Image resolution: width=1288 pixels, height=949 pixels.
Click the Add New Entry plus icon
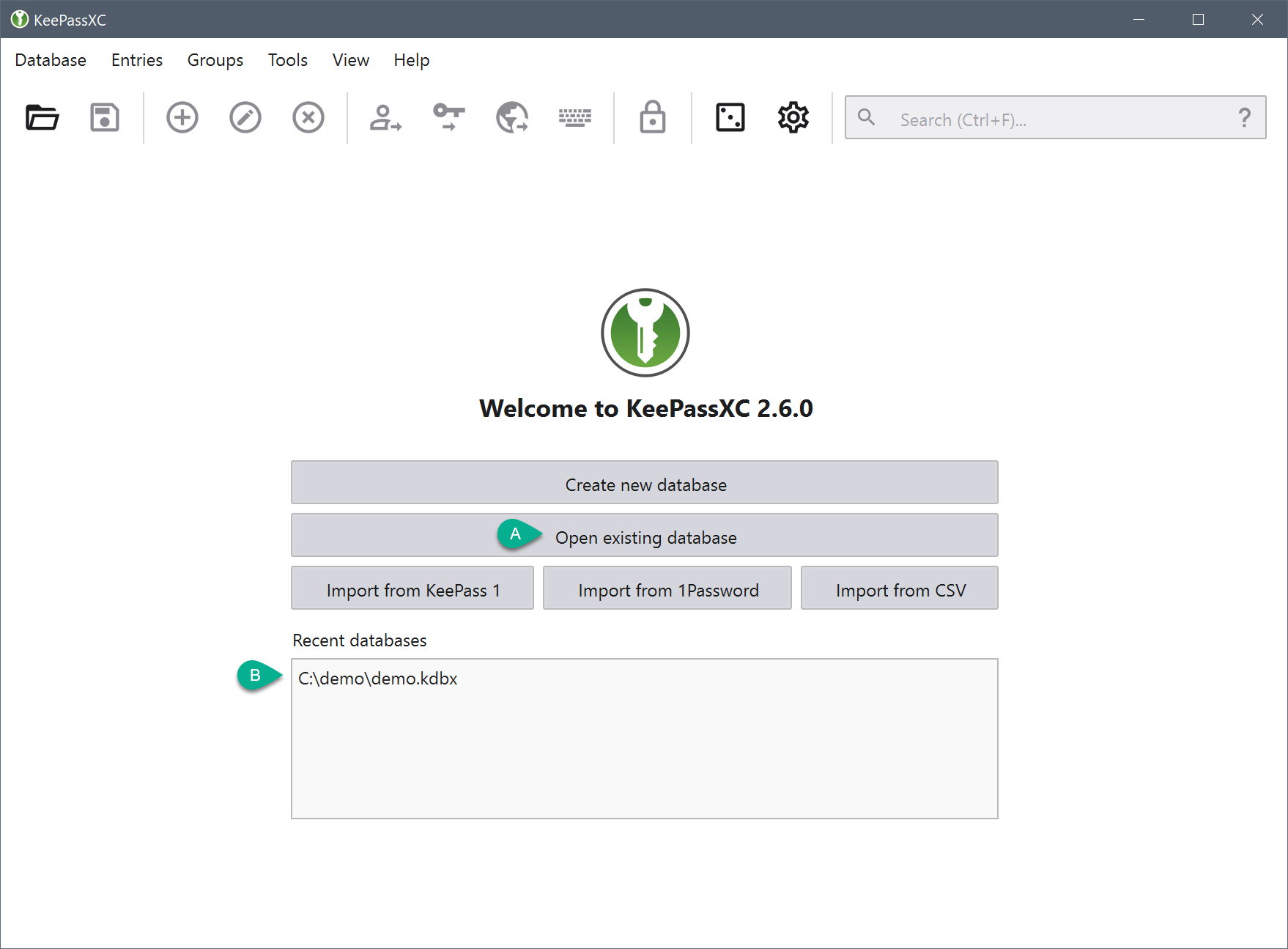(x=182, y=117)
